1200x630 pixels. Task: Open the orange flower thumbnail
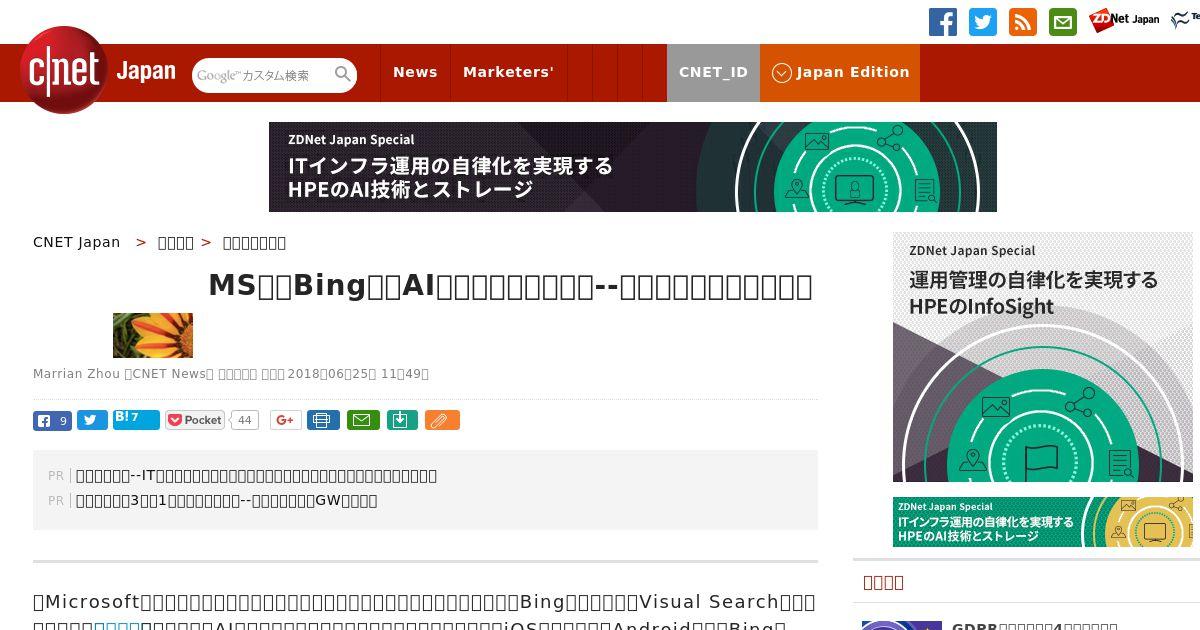(x=153, y=335)
